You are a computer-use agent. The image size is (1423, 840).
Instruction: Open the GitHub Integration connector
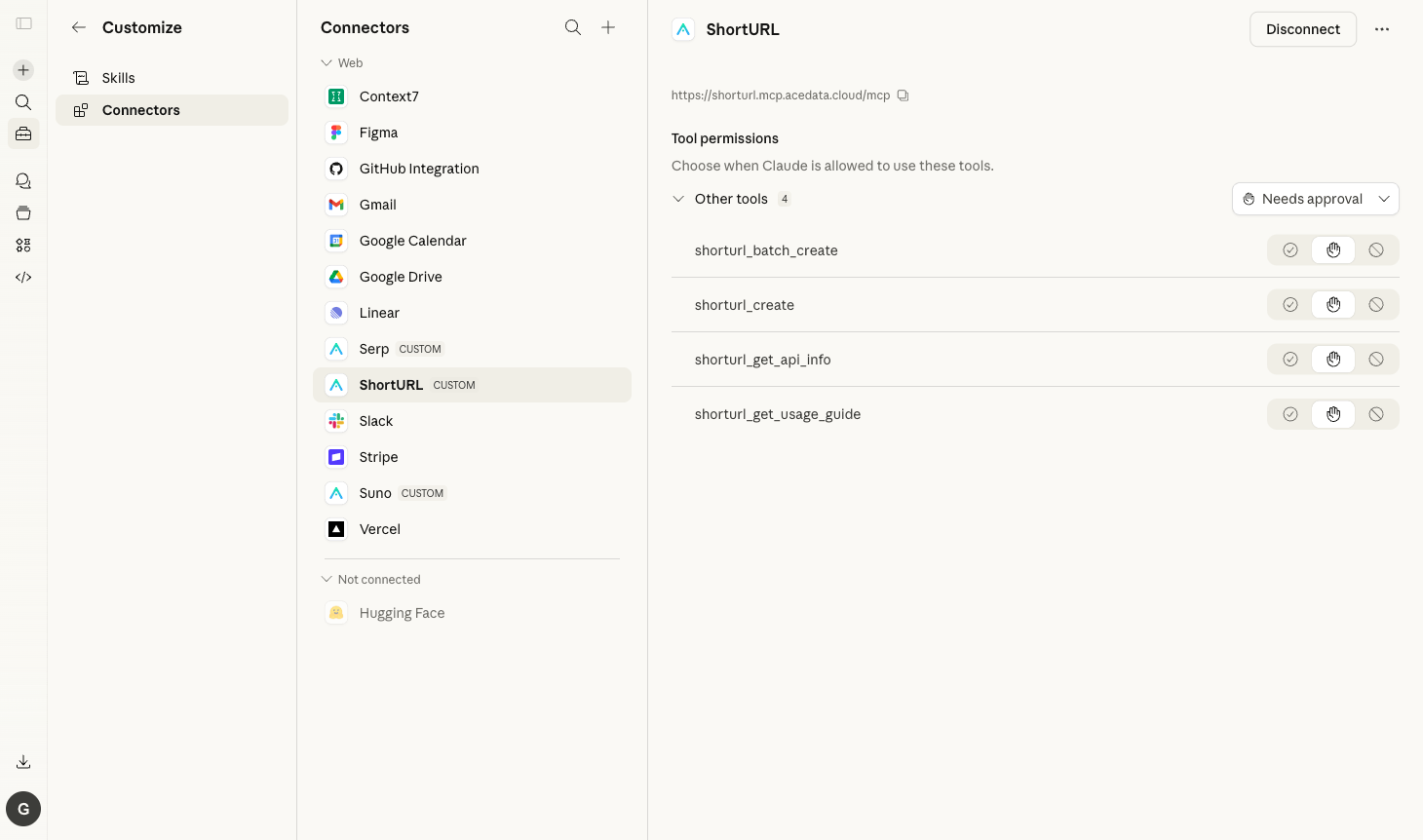tap(418, 169)
